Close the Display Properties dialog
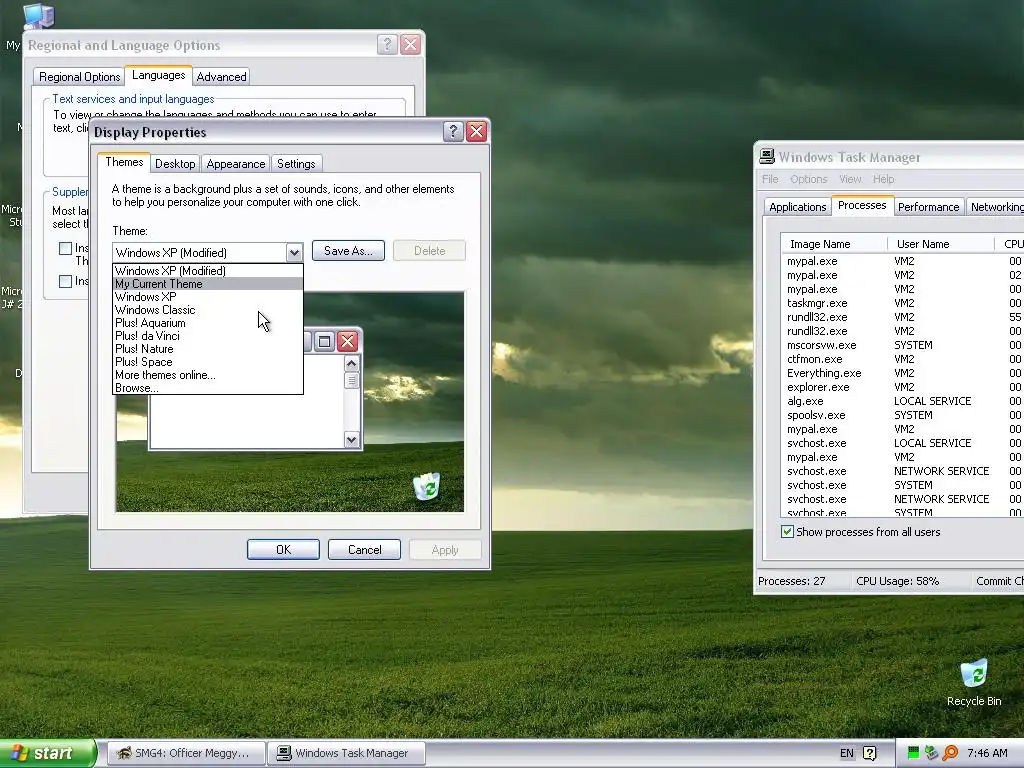The height and width of the screenshot is (768, 1024). tap(477, 131)
